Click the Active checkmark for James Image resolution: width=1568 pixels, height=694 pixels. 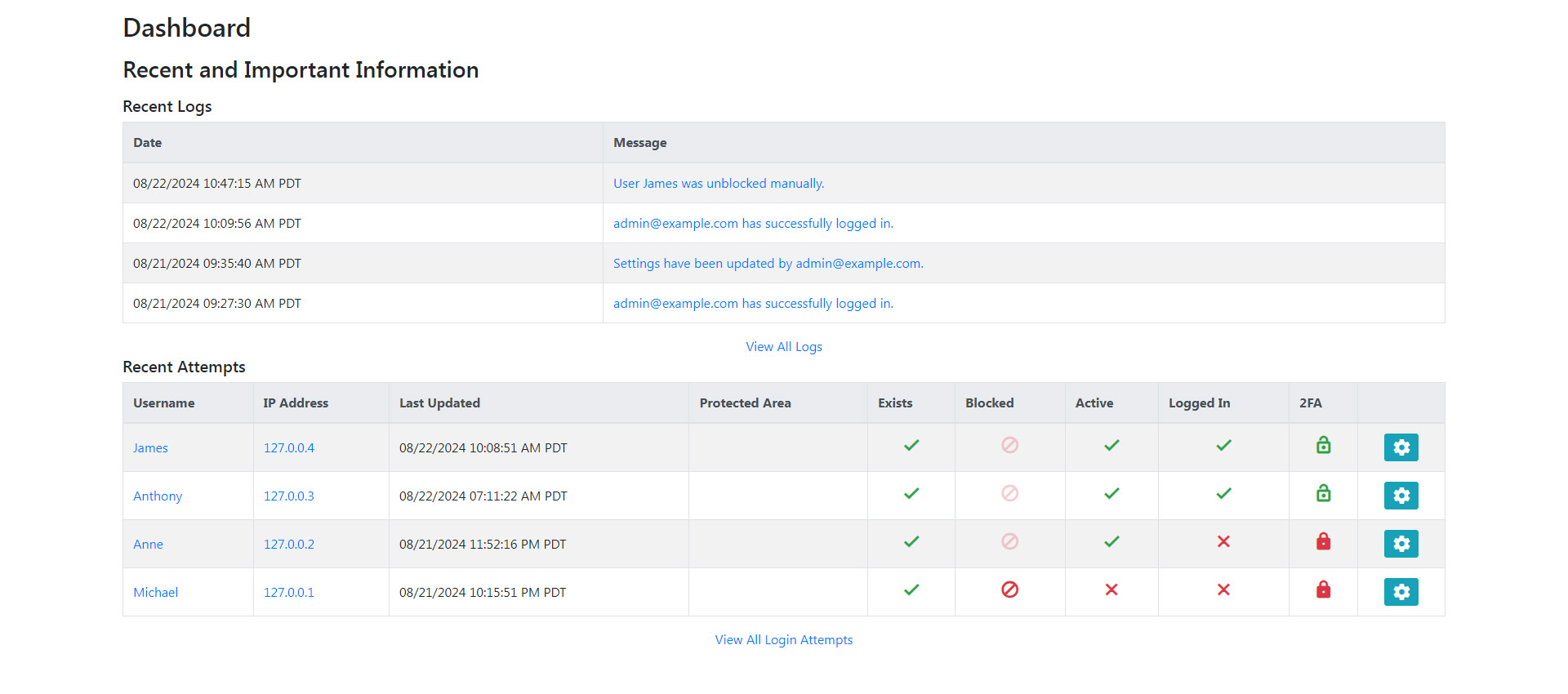point(1111,445)
